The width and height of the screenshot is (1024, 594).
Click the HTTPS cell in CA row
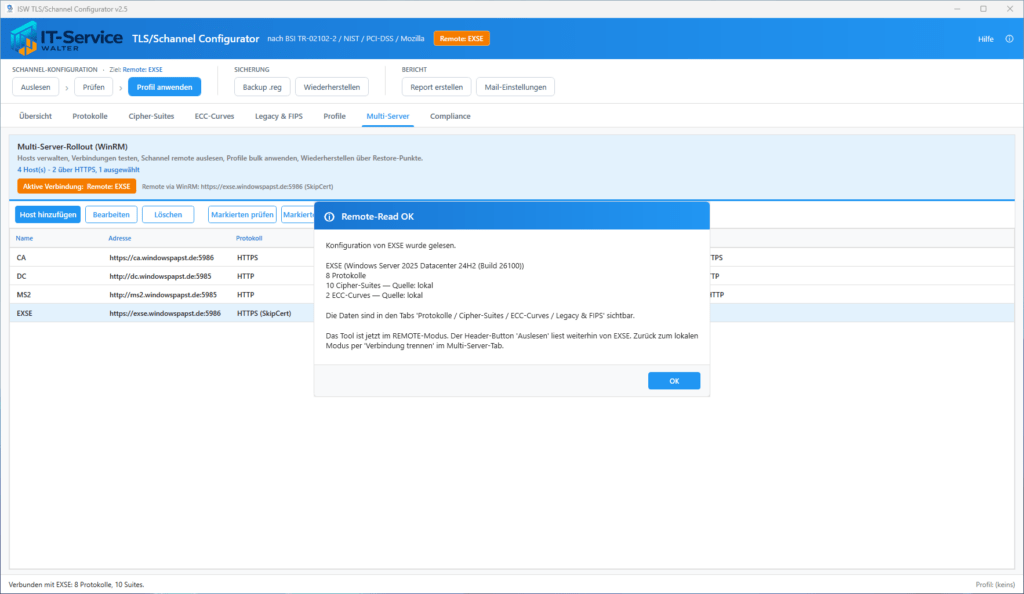tap(248, 258)
